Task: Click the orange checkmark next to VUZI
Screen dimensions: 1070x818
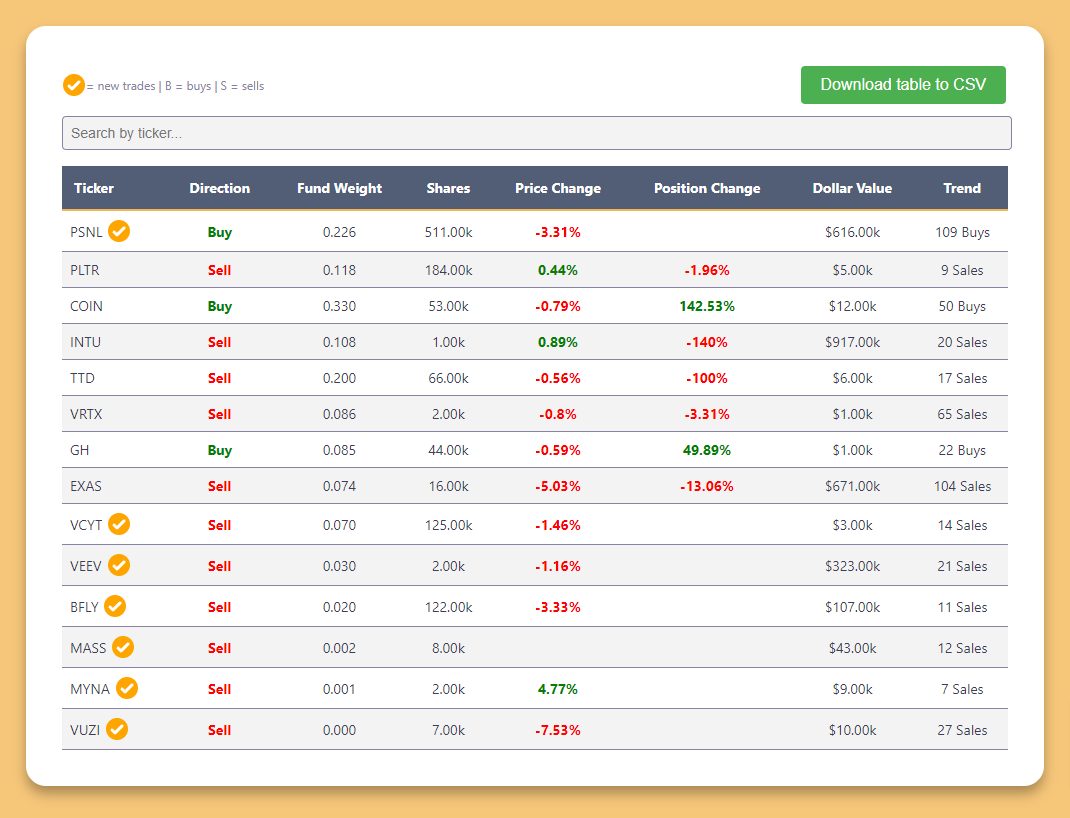Action: coord(117,729)
